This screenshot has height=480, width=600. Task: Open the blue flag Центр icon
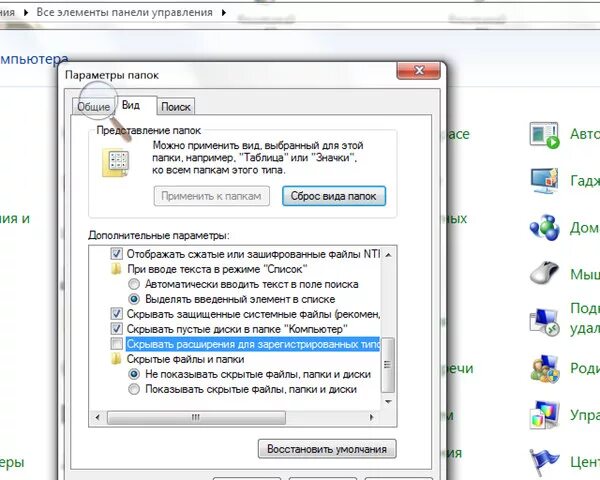point(545,461)
